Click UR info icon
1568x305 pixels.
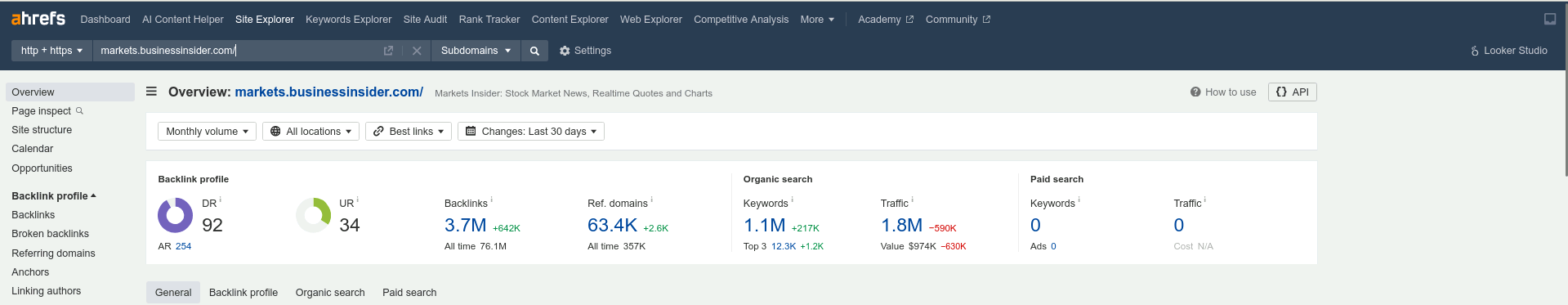click(x=358, y=200)
